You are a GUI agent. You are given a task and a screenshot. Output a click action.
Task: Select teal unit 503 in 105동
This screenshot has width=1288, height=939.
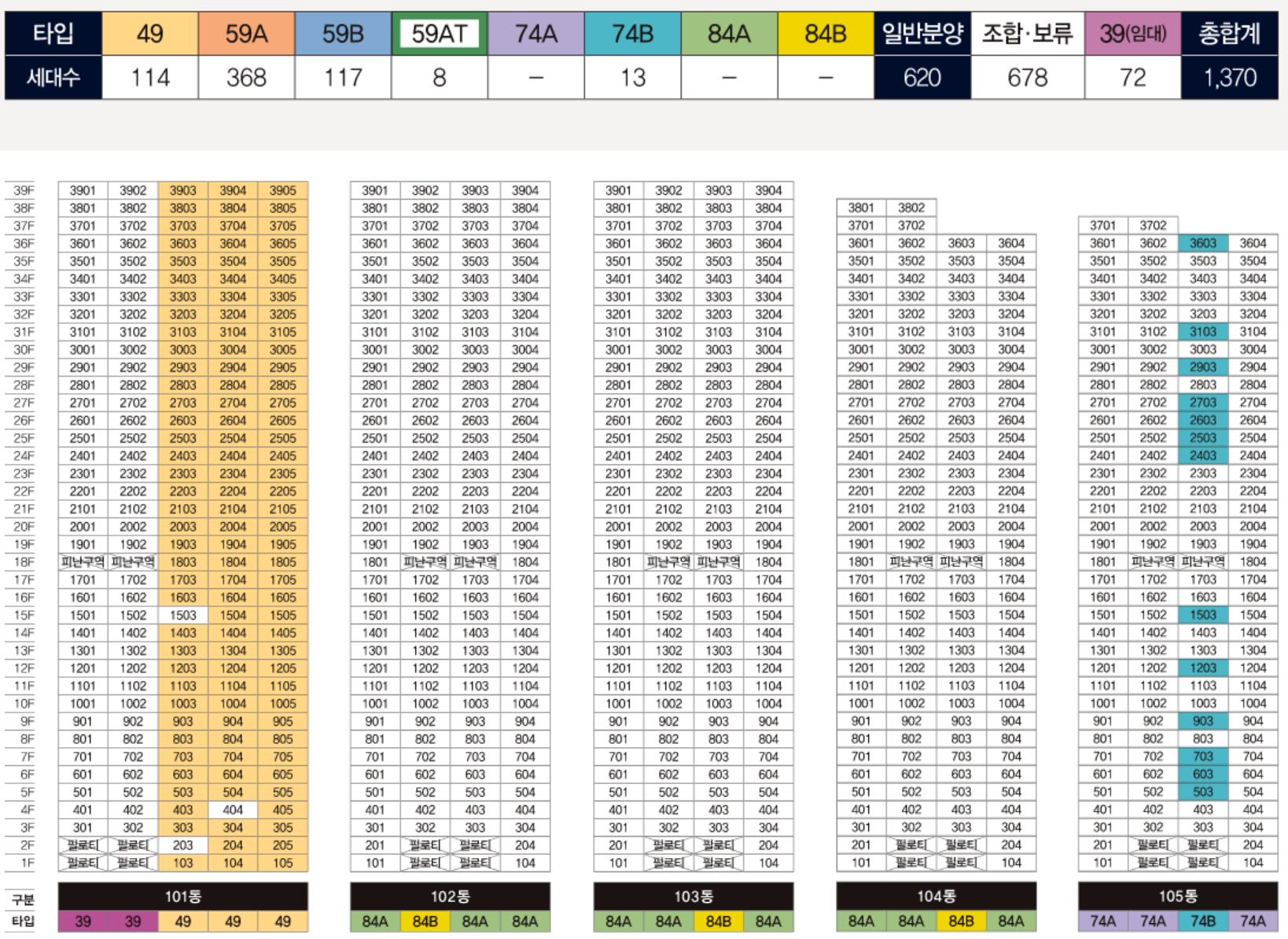tap(1203, 792)
